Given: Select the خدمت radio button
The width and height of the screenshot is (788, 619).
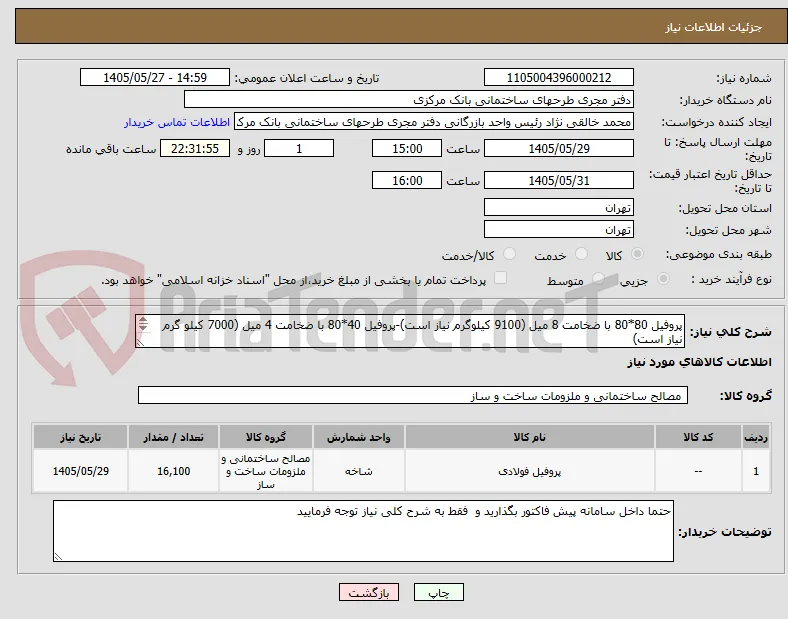Looking at the screenshot, I should click(x=581, y=254).
